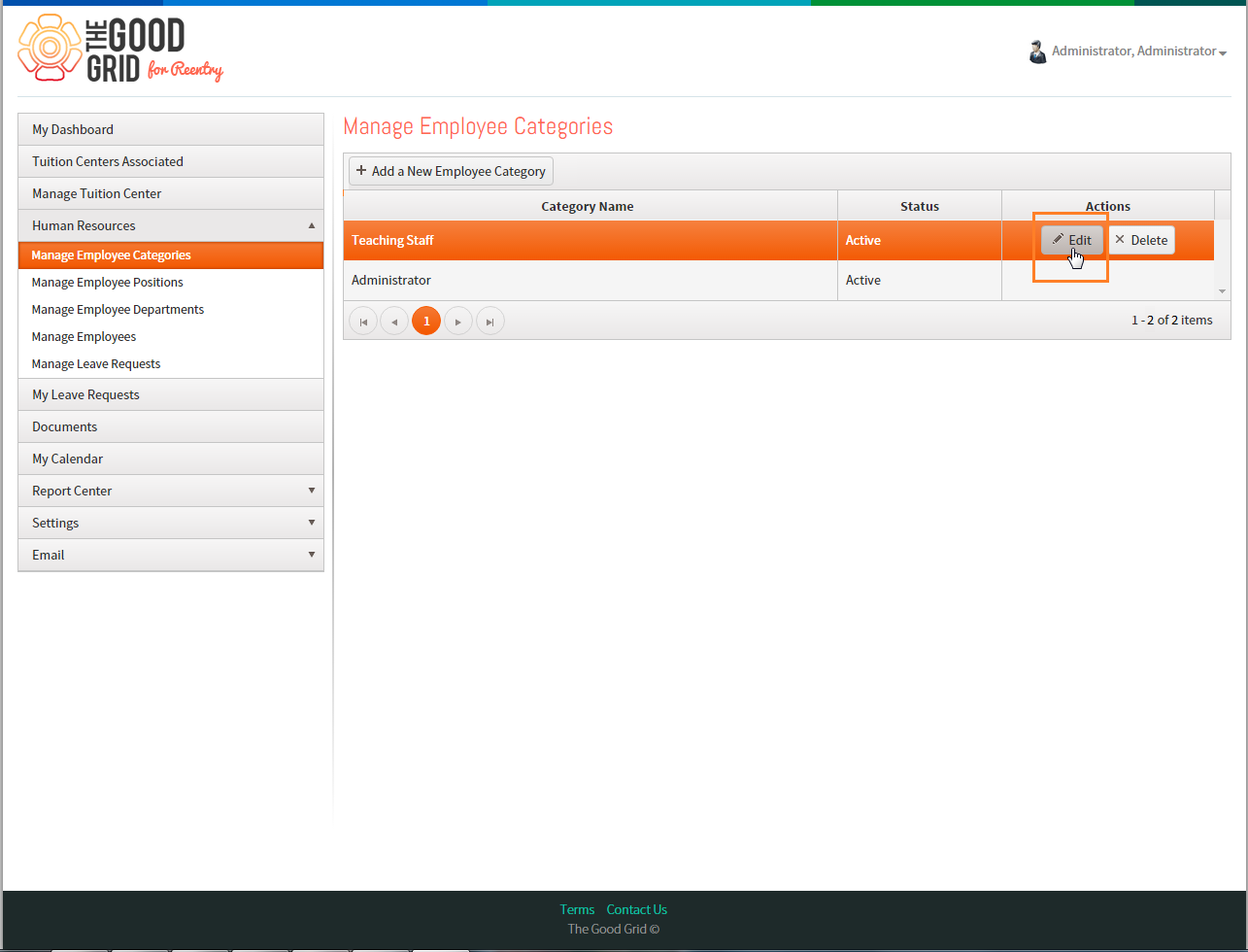This screenshot has height=952, width=1248.
Task: Add a New Employee Category
Action: [451, 171]
